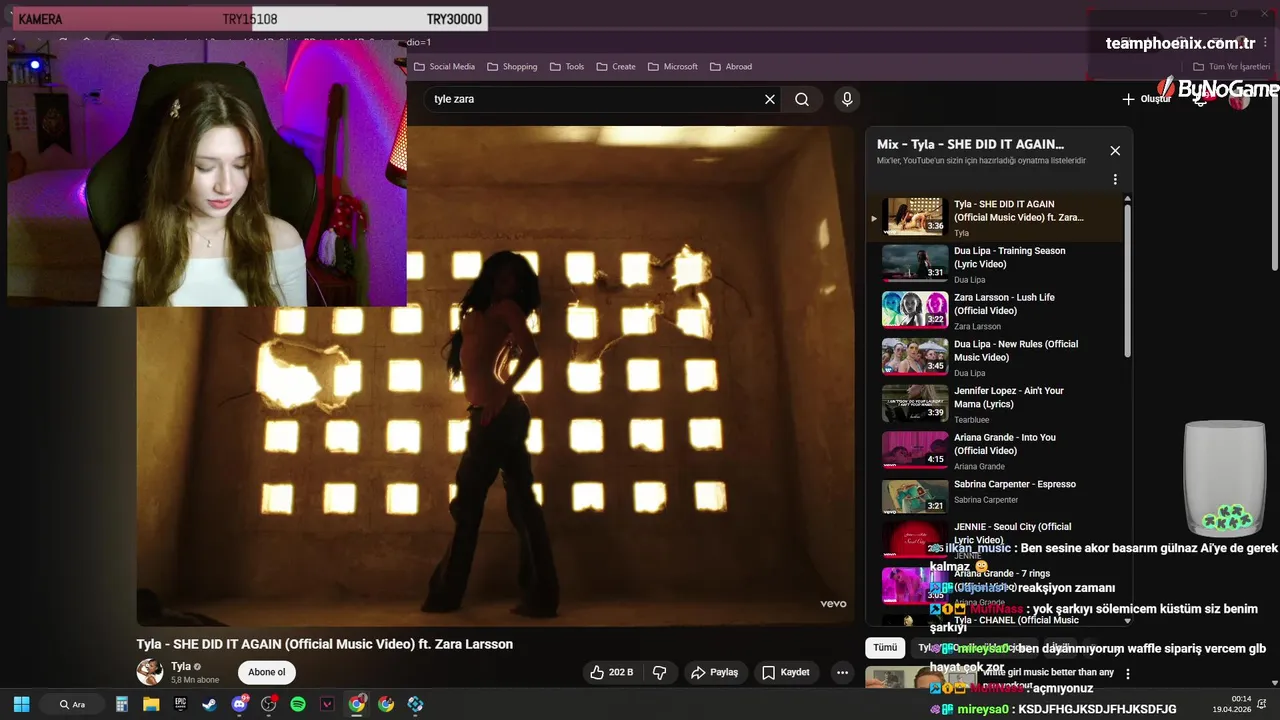
Task: Open the Shopping bookmarks folder
Action: pyautogui.click(x=512, y=67)
